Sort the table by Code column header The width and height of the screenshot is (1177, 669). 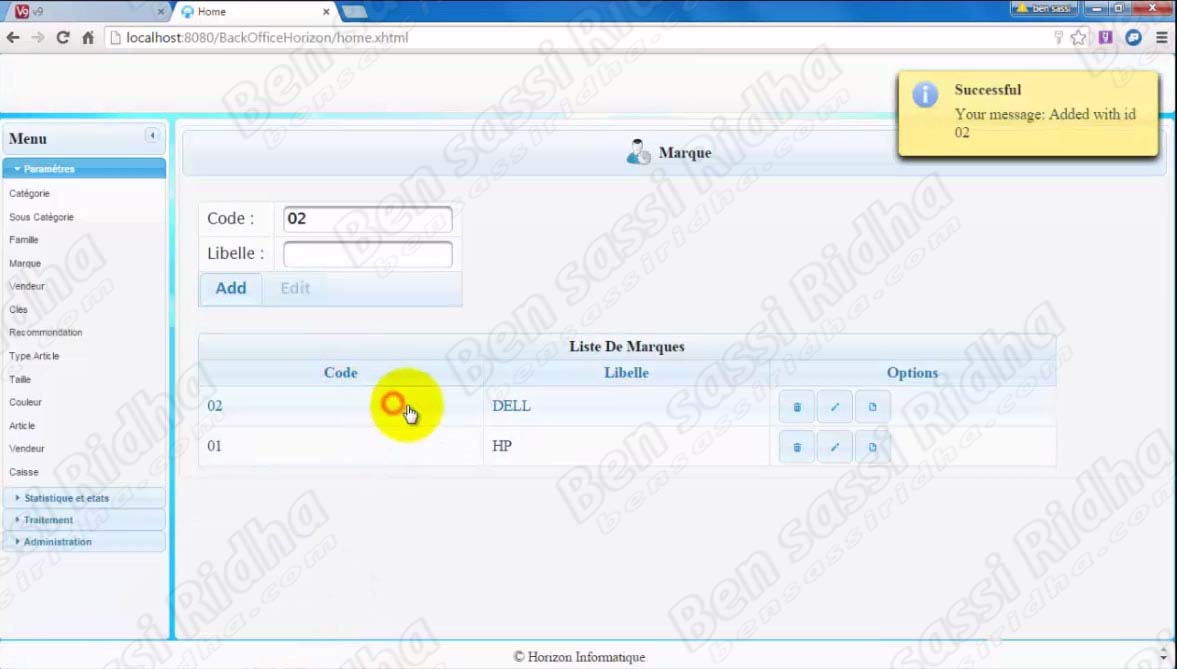340,373
